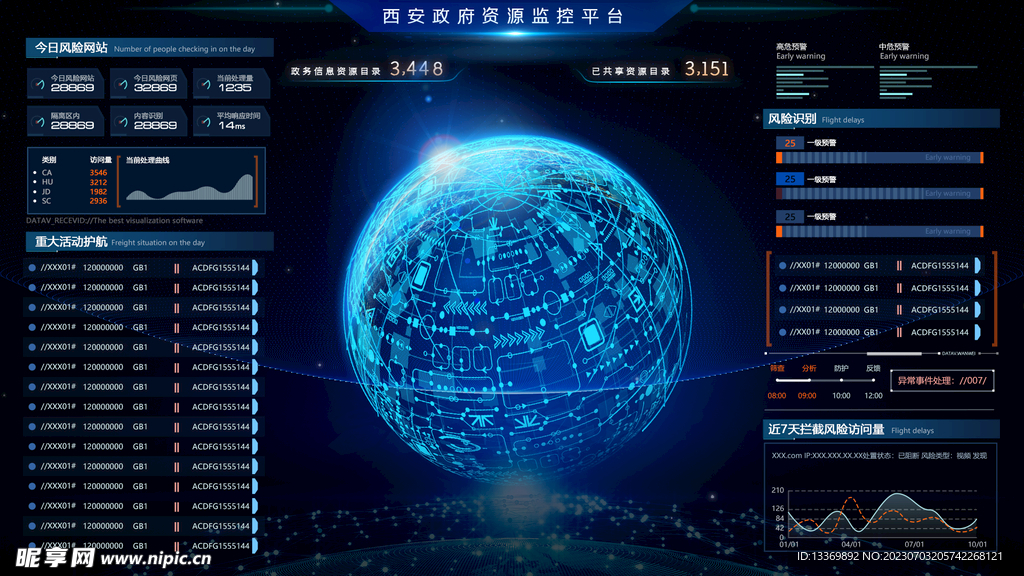The height and width of the screenshot is (576, 1024).
Task: Click the 210 y-axis label
Action: pyautogui.click(x=777, y=490)
